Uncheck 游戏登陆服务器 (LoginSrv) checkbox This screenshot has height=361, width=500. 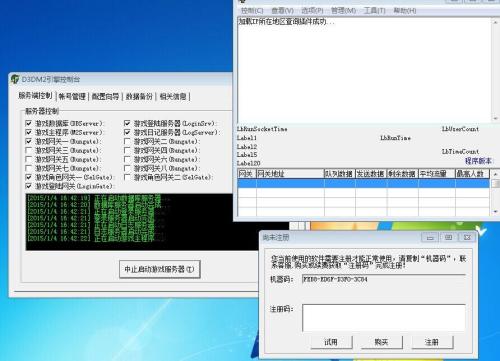[x=127, y=123]
